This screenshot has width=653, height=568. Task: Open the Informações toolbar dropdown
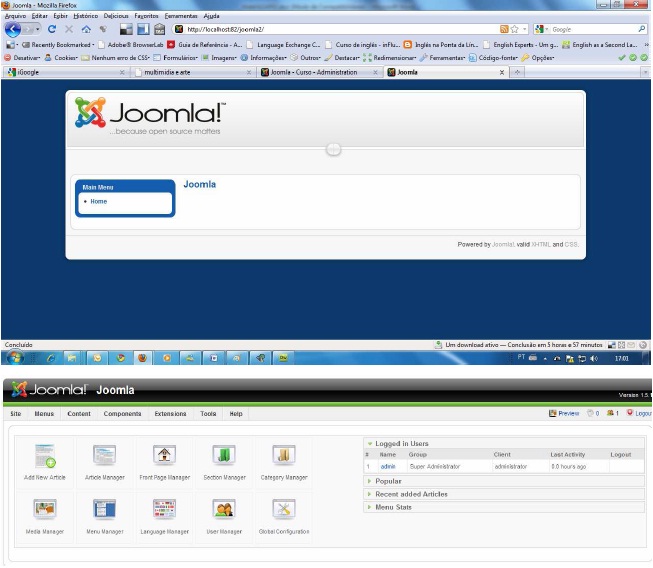pos(264,57)
